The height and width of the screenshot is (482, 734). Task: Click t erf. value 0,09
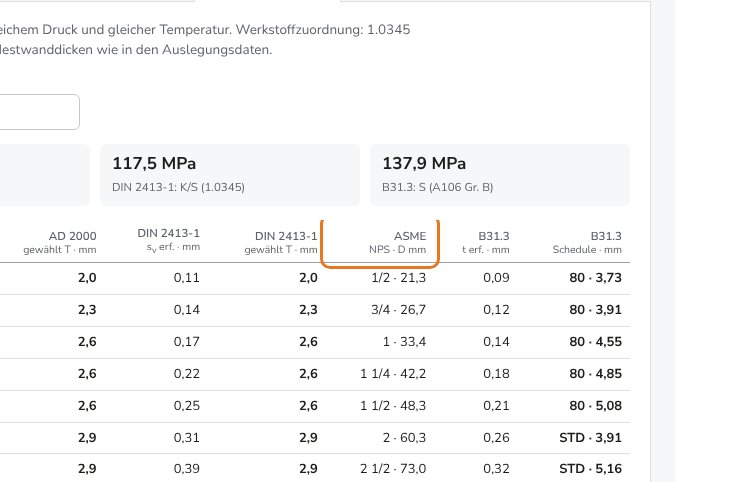496,278
